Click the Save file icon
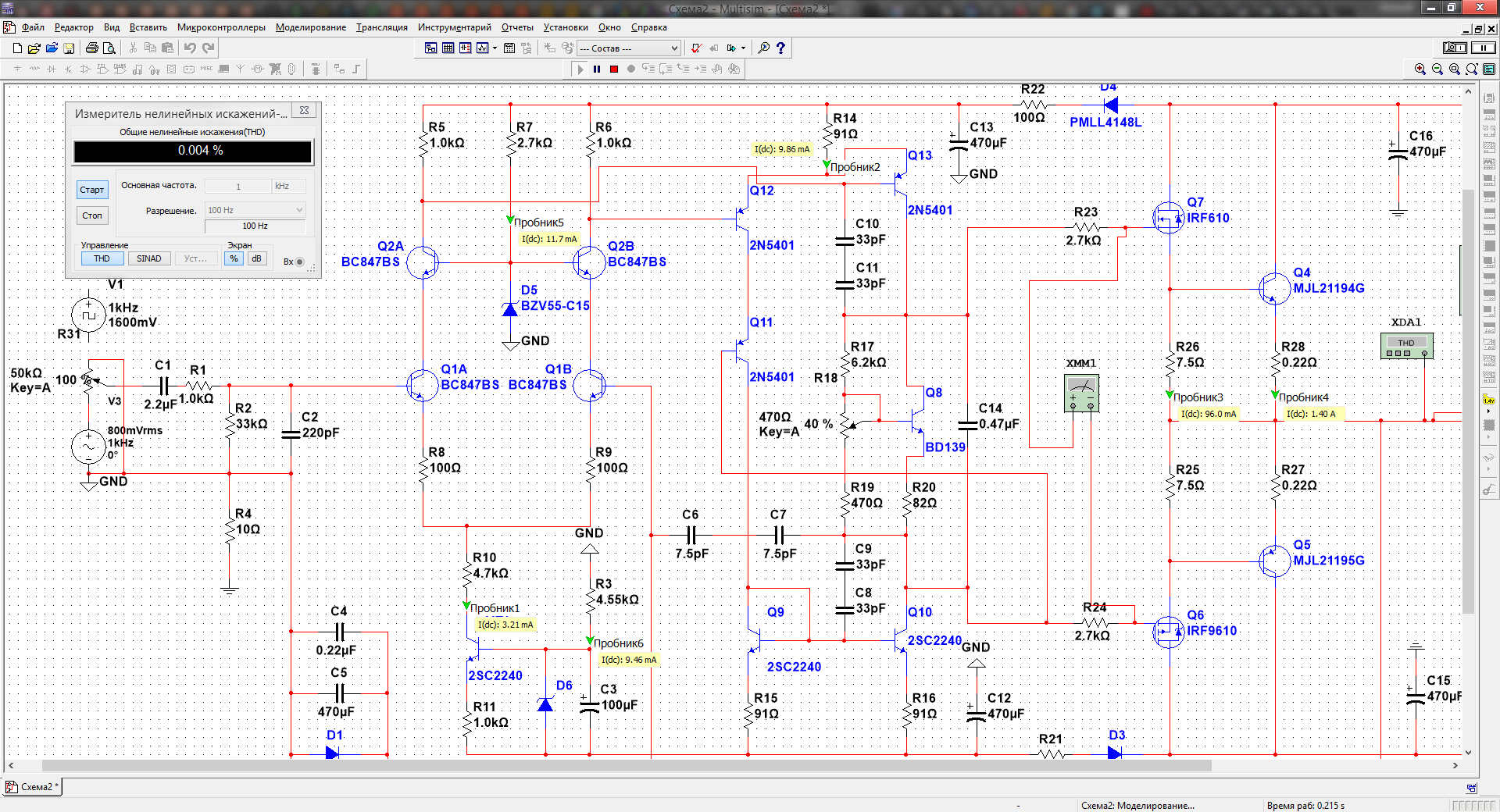This screenshot has height=812, width=1500. tap(69, 48)
